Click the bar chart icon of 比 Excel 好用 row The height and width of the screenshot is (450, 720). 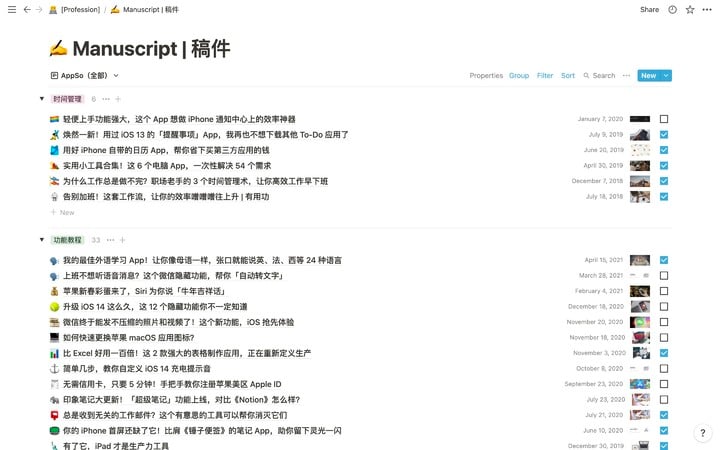[x=54, y=354]
